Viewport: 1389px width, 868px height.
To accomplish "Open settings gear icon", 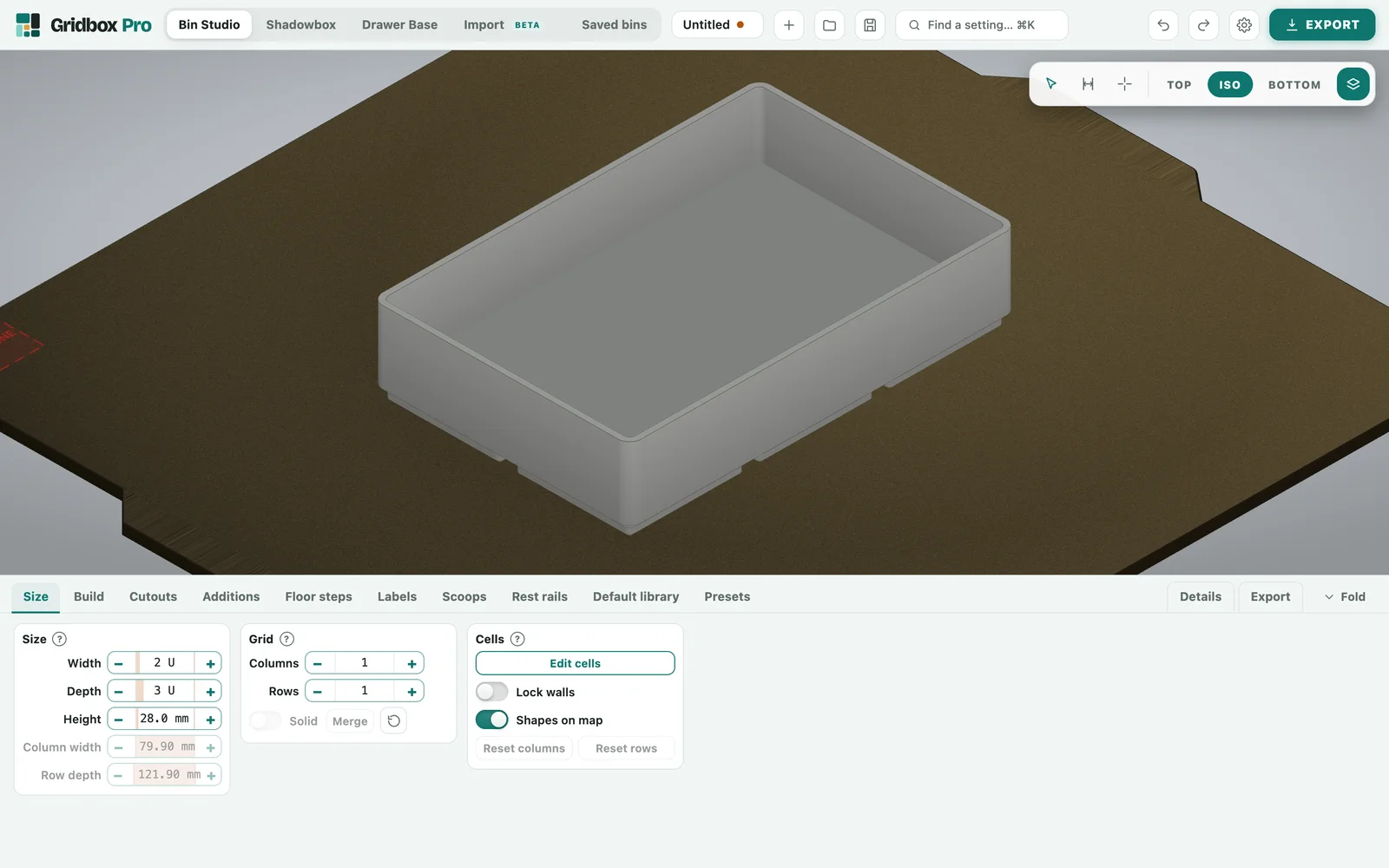I will click(1244, 25).
